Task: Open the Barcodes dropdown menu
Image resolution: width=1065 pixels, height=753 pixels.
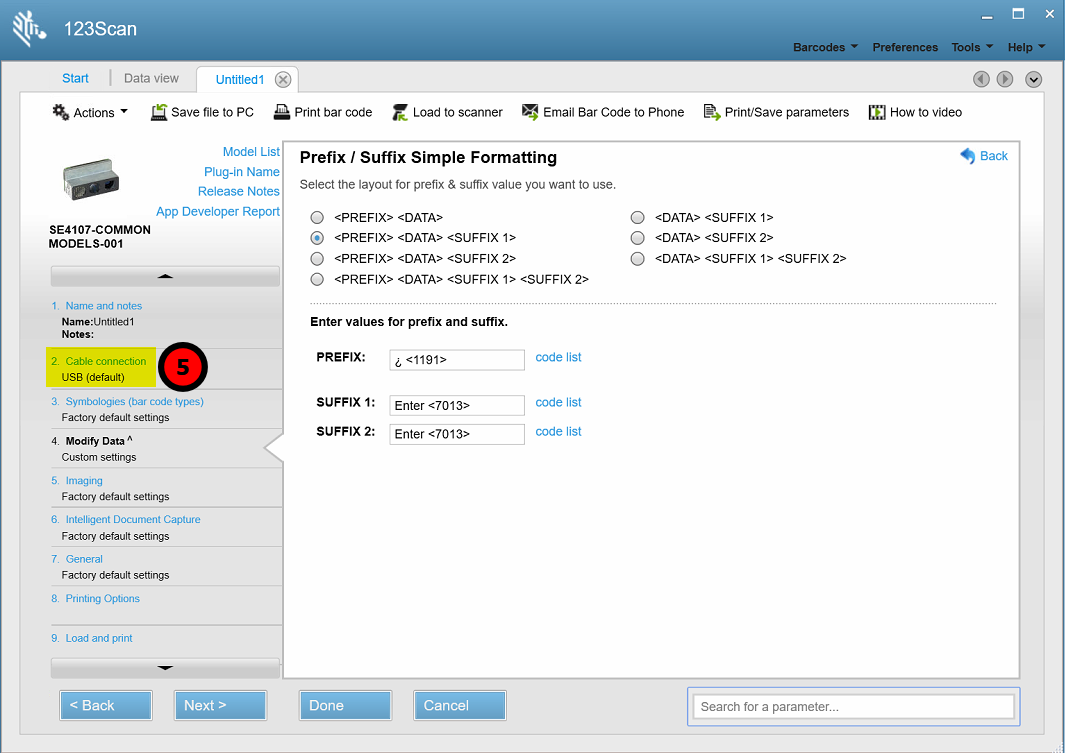Action: pyautogui.click(x=825, y=47)
